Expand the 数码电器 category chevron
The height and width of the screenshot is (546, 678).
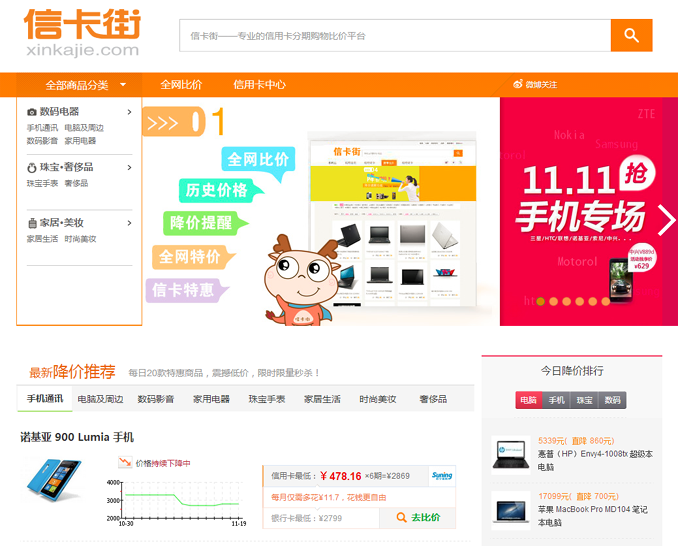[x=129, y=112]
